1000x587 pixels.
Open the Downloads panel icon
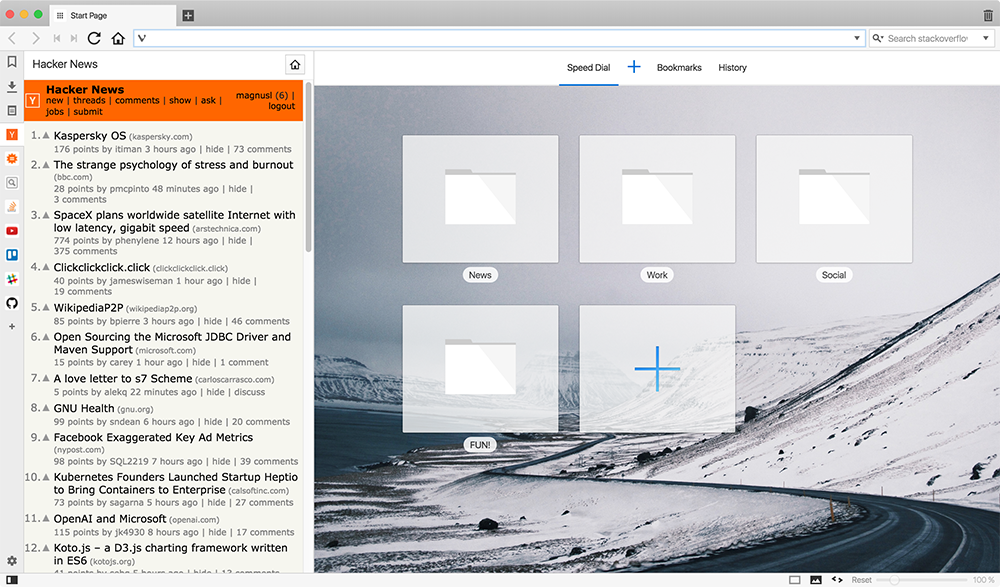point(11,86)
